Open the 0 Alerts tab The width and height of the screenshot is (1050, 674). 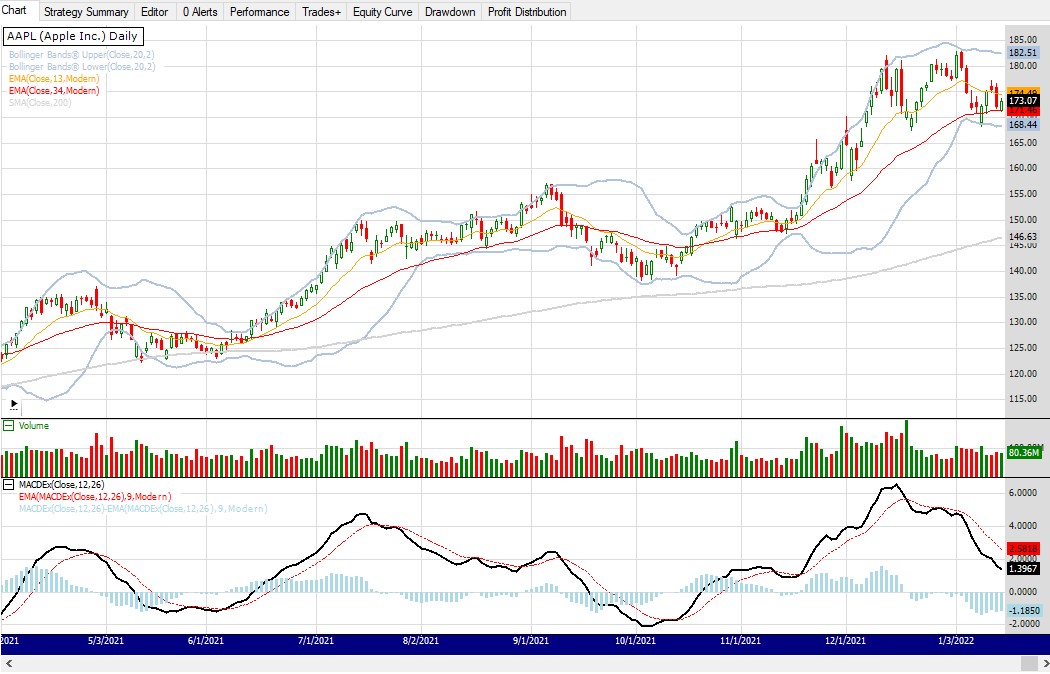(199, 12)
